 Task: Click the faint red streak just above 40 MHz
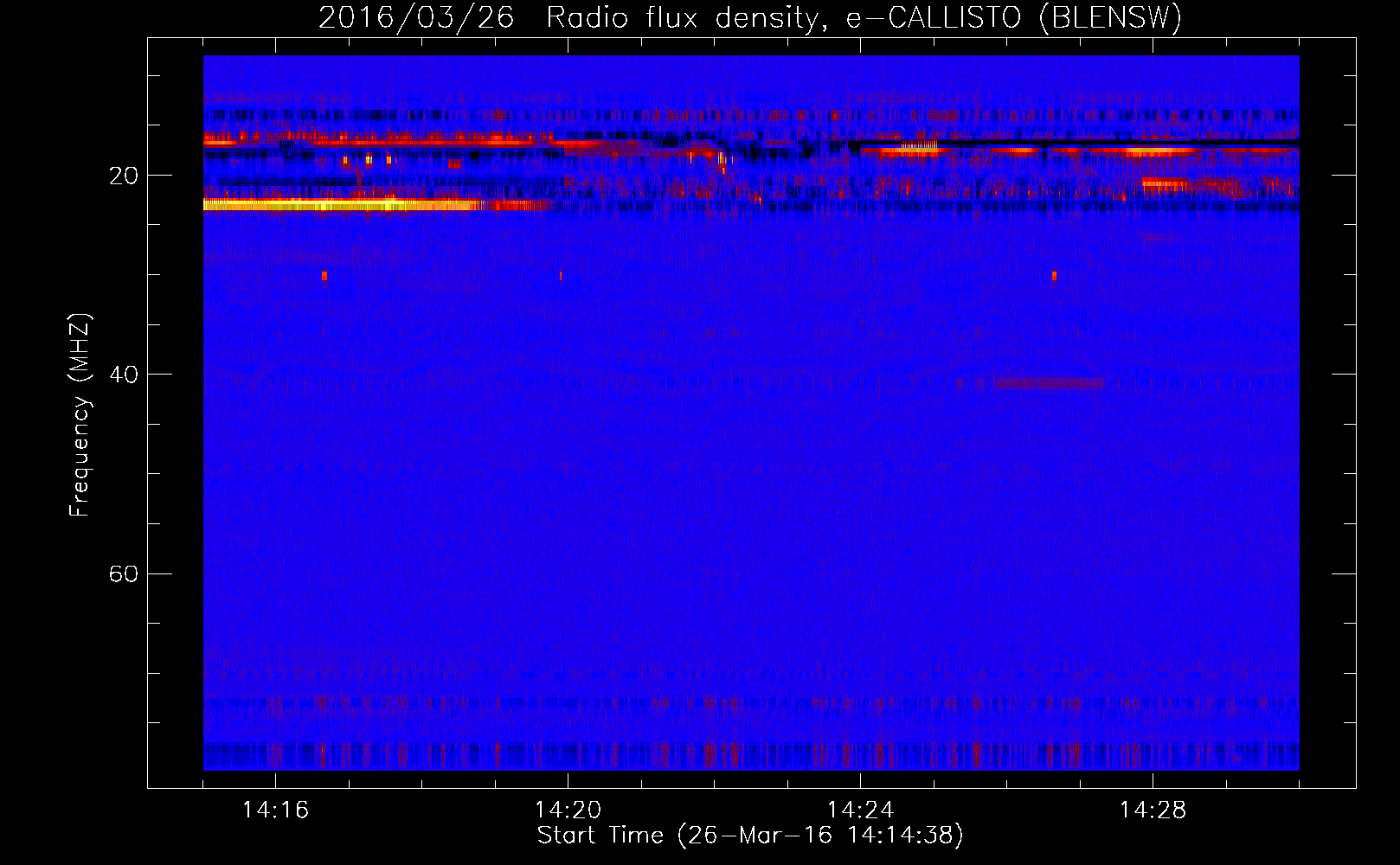(x=1049, y=382)
